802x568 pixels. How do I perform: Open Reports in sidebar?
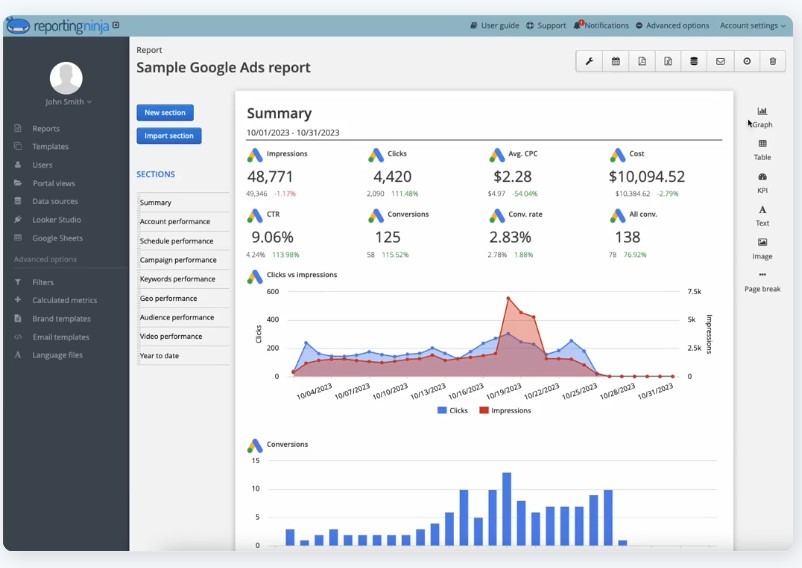point(46,128)
